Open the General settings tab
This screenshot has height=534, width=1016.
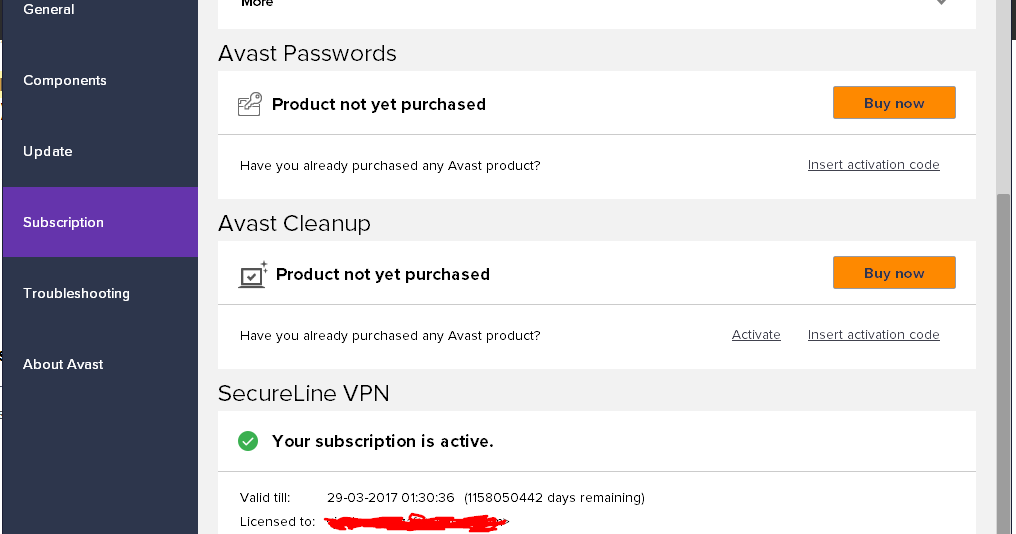click(49, 10)
